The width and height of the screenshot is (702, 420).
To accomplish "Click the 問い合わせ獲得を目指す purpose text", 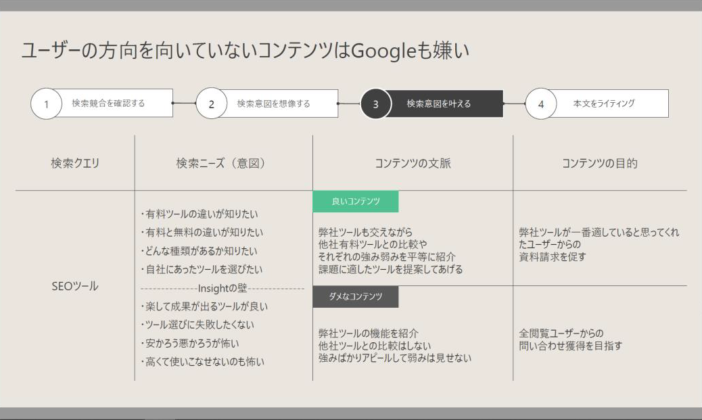I will pos(573,345).
